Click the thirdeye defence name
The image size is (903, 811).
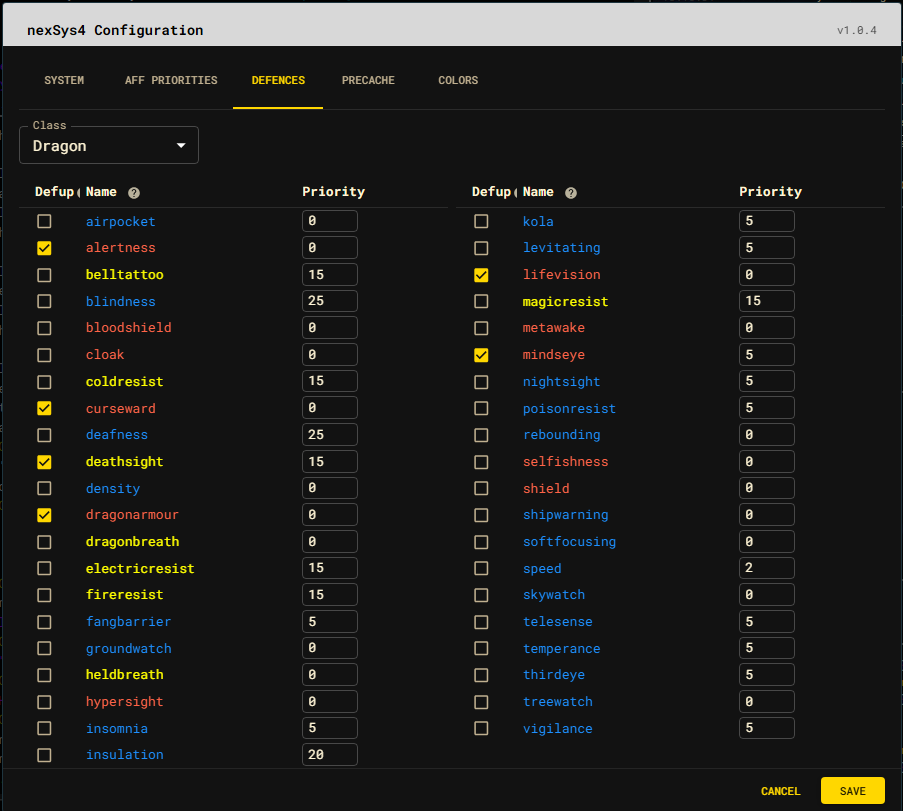tap(553, 674)
